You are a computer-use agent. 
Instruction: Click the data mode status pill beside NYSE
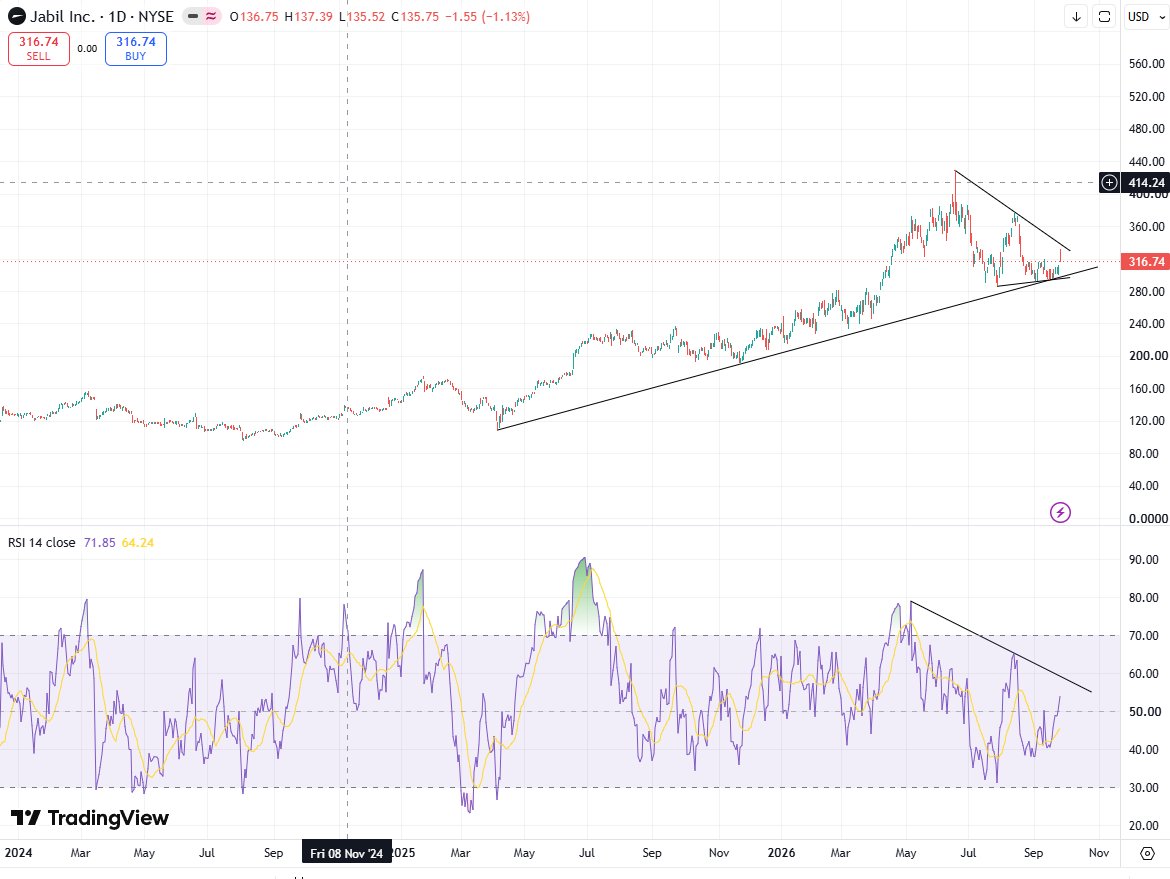coord(201,16)
